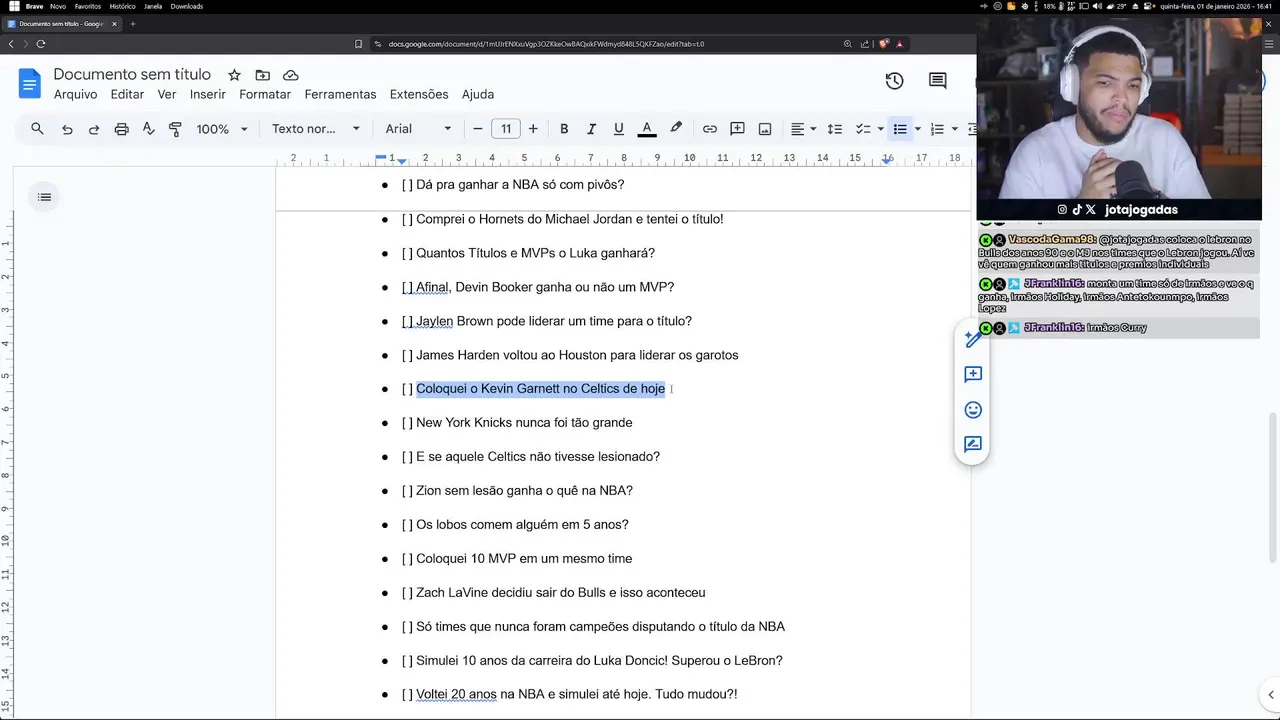The width and height of the screenshot is (1280, 720).
Task: Rename the document title field
Action: point(132,74)
